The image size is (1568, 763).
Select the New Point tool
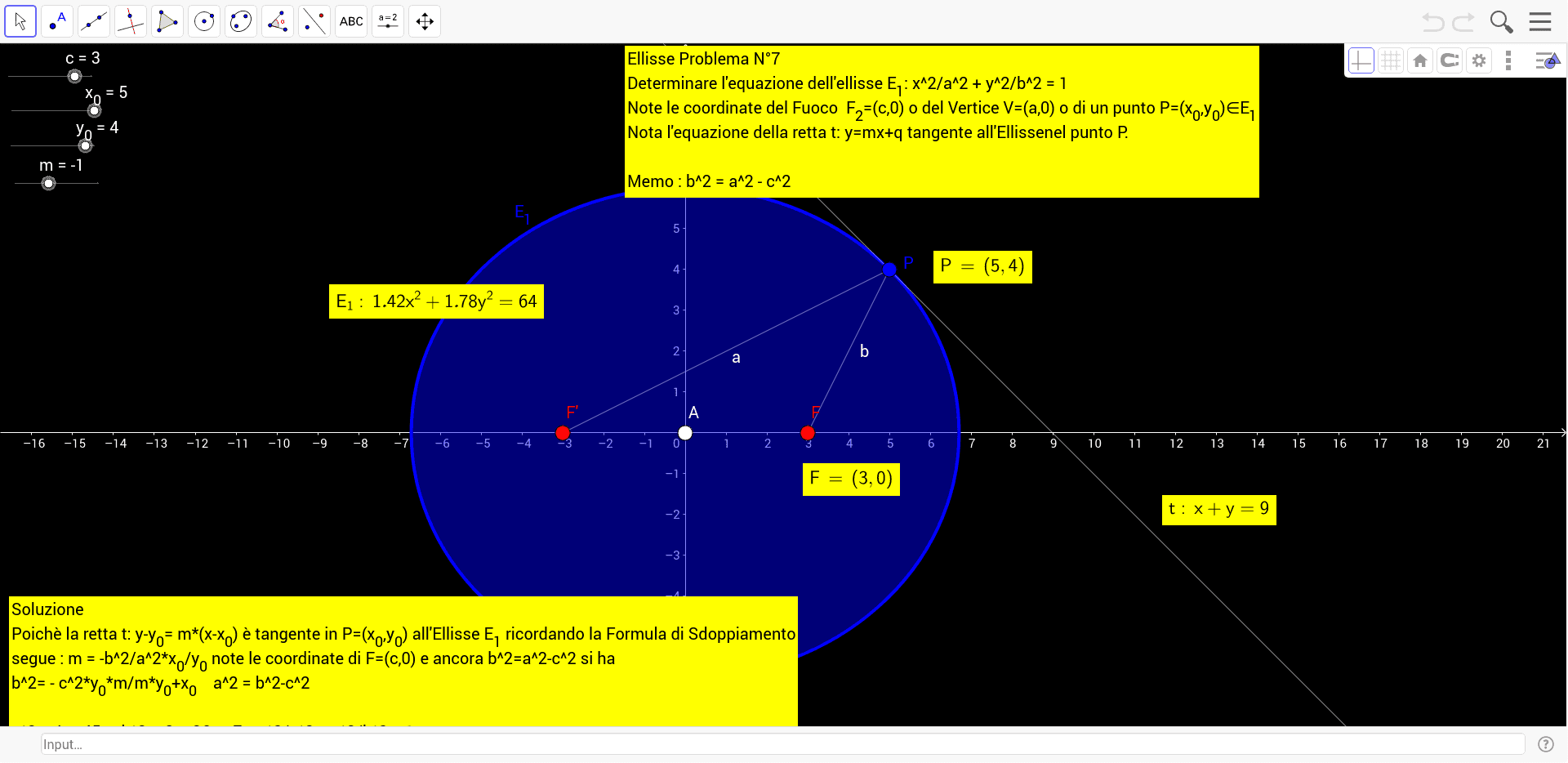57,21
